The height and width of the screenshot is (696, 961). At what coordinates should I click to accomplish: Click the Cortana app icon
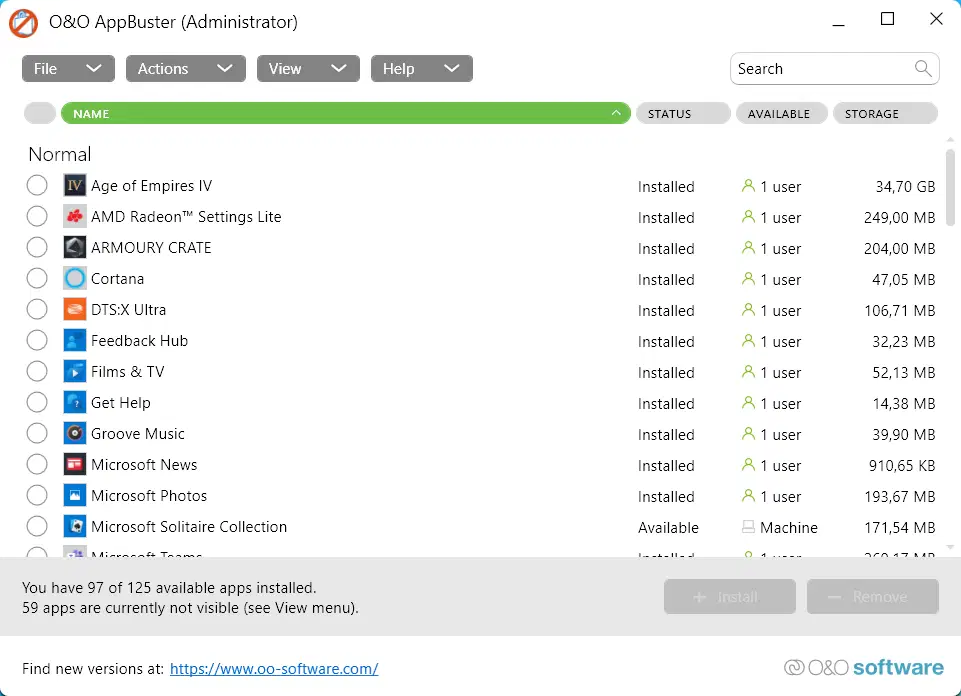(x=75, y=279)
